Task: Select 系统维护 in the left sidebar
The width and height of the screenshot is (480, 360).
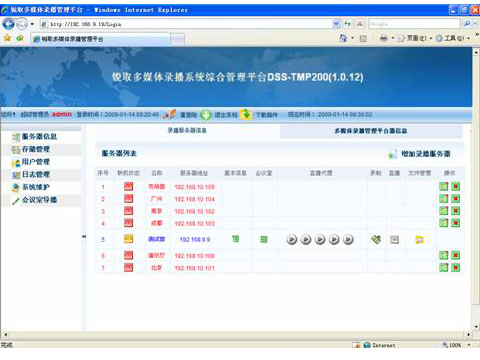Action: tap(36, 187)
